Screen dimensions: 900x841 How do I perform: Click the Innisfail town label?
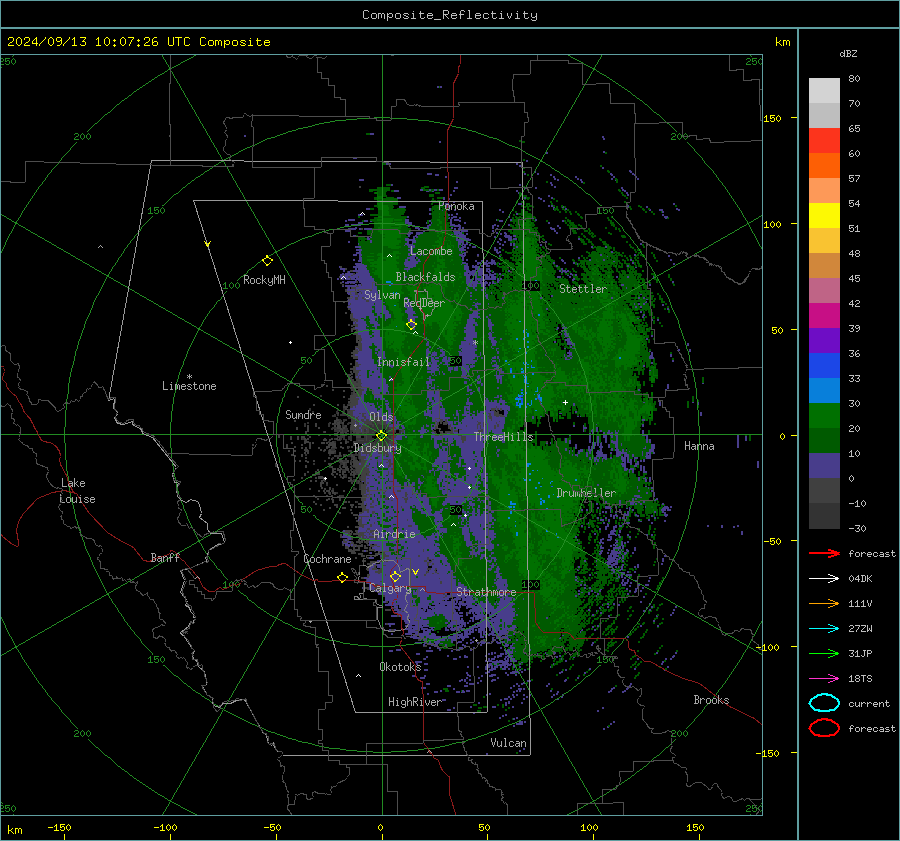[403, 362]
